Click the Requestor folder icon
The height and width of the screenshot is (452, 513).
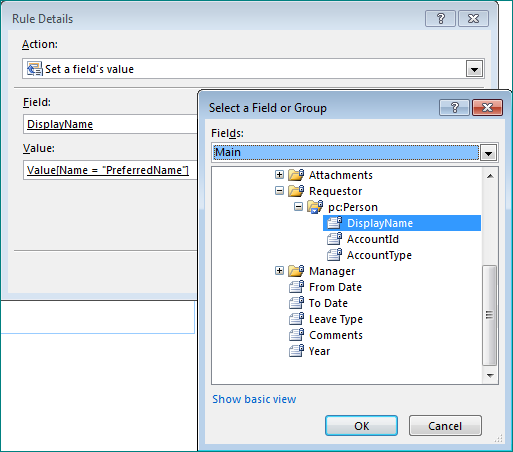296,191
